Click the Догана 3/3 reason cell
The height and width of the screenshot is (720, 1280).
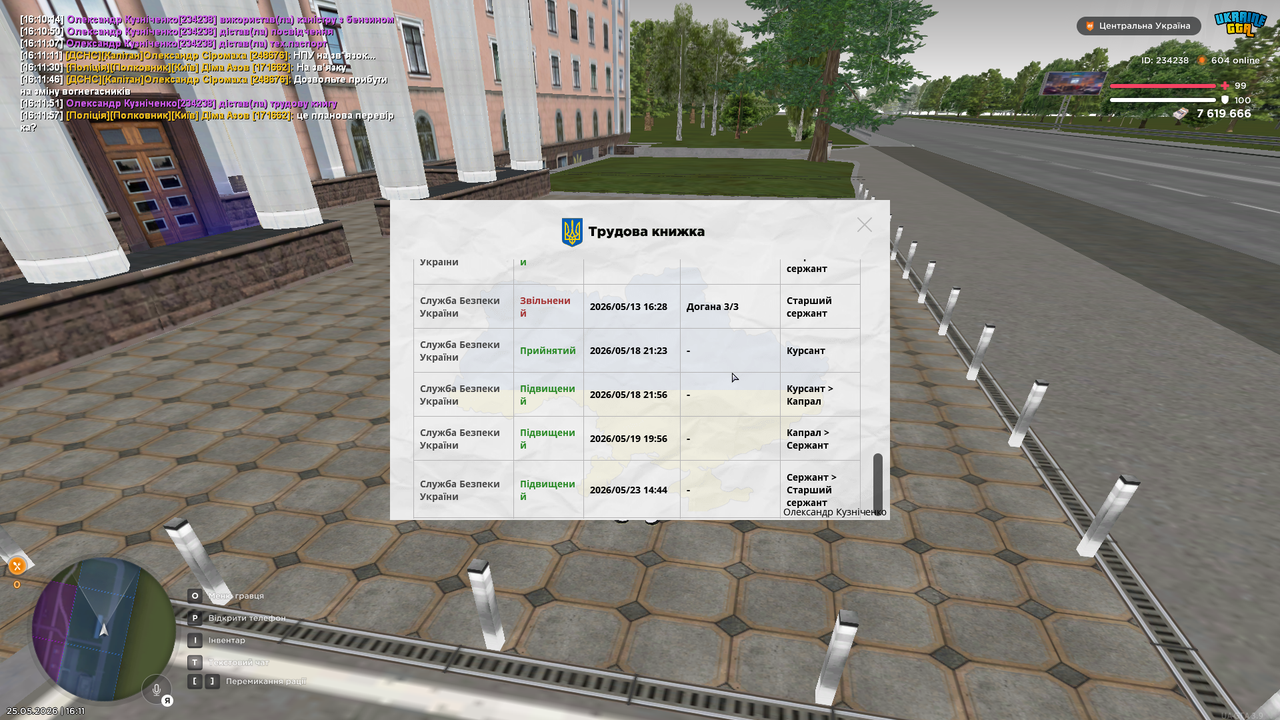coord(730,307)
